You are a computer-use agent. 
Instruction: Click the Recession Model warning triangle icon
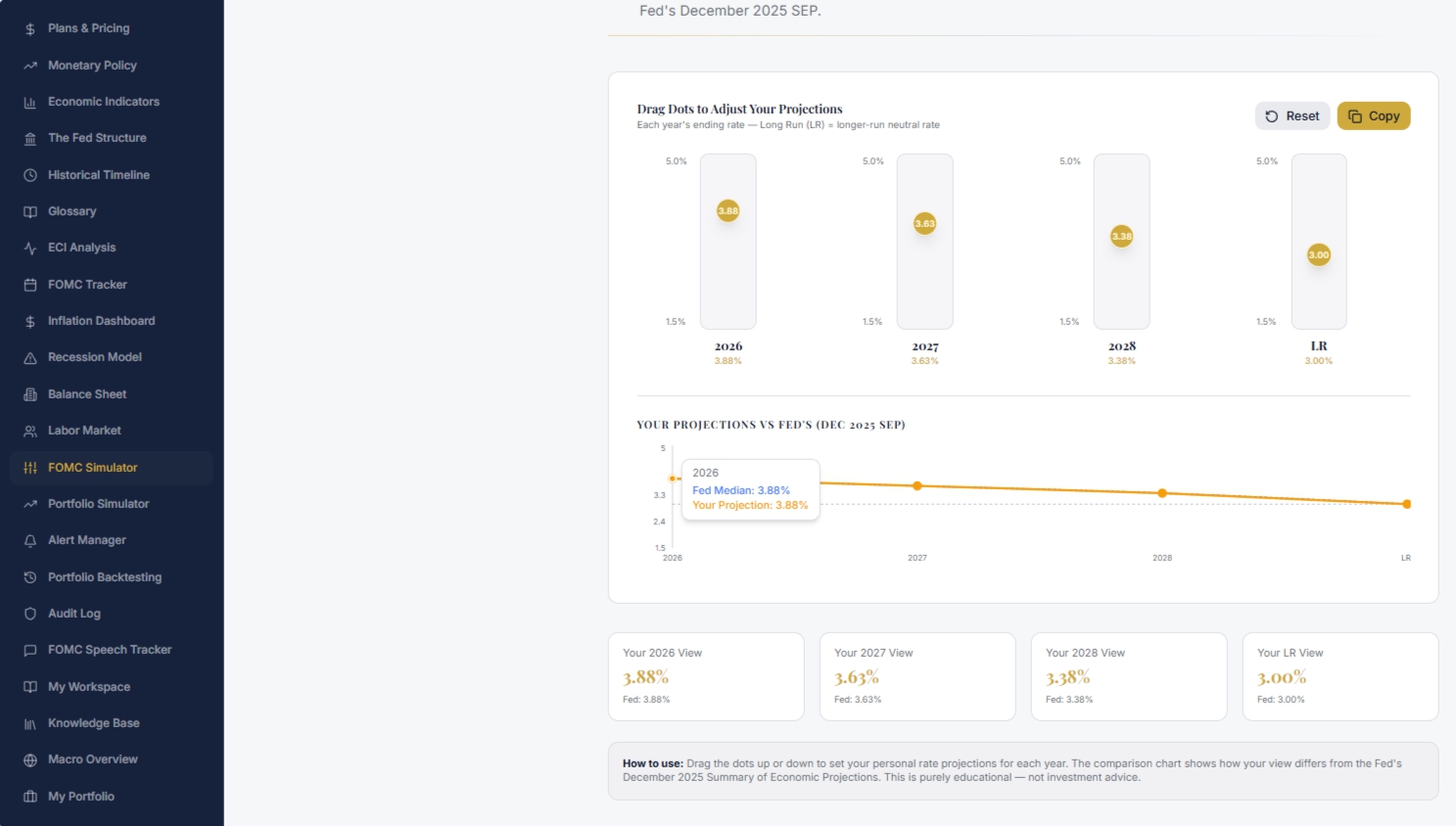pos(30,357)
